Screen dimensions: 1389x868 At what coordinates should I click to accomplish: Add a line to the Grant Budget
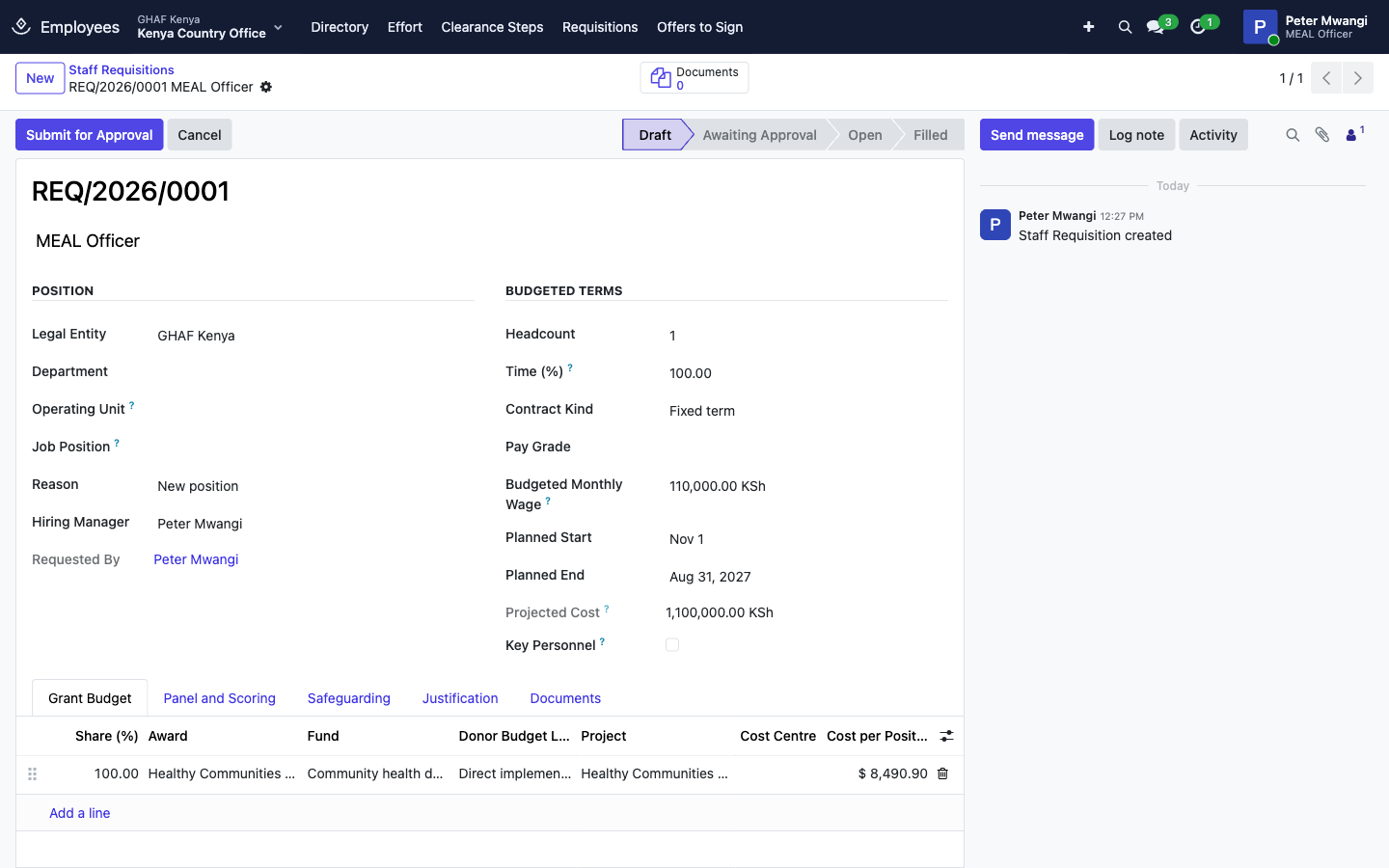pyautogui.click(x=80, y=813)
